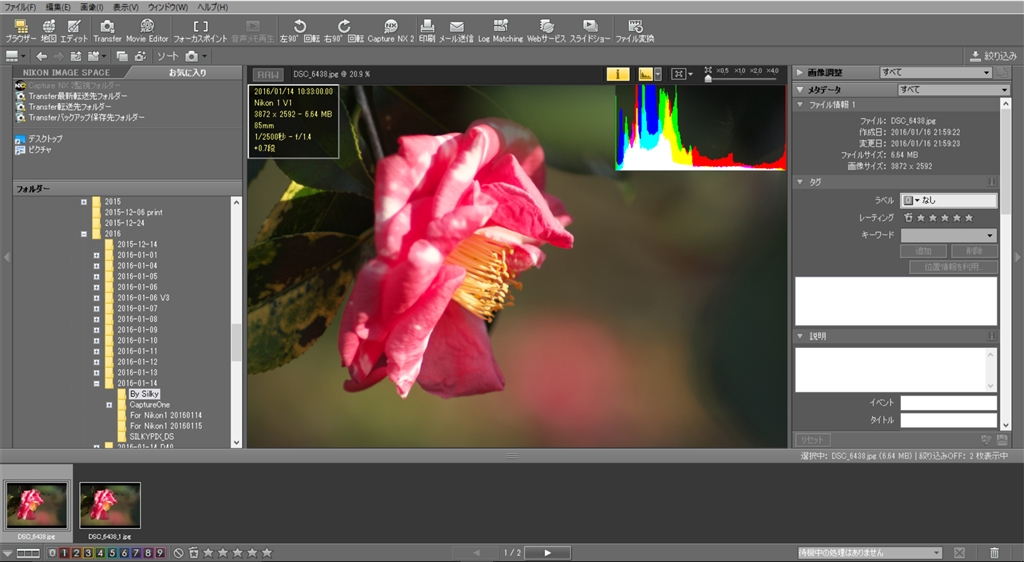Image resolution: width=1024 pixels, height=562 pixels.
Task: Expand the image adjustment (画像調整) panel
Action: [800, 73]
